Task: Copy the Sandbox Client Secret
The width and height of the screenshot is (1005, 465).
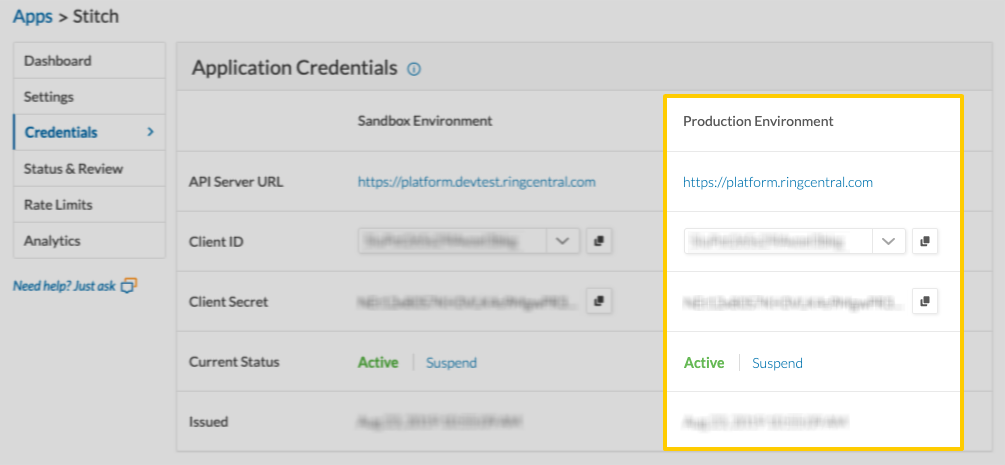Action: point(598,301)
